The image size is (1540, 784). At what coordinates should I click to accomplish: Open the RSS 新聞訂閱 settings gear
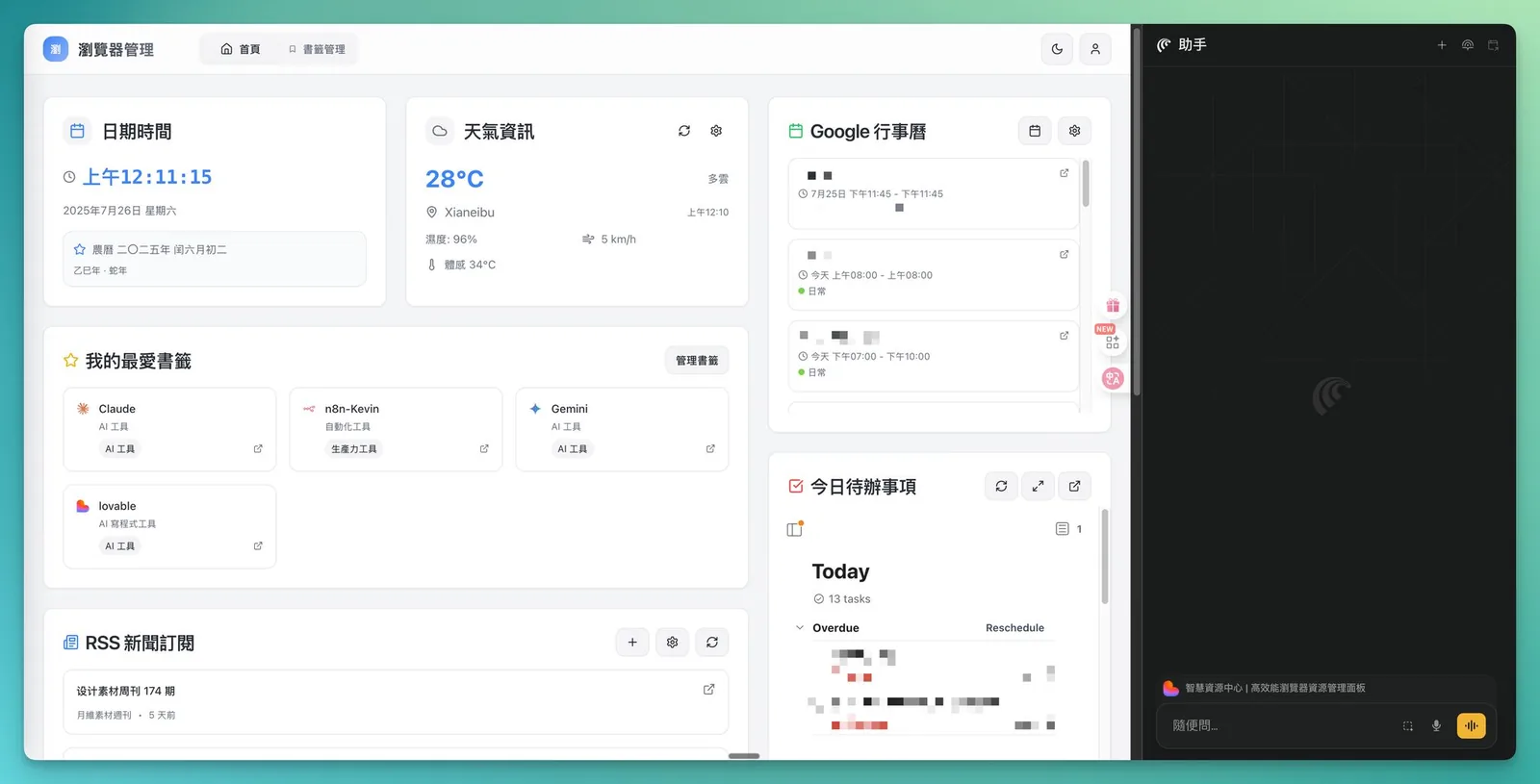[x=673, y=643]
